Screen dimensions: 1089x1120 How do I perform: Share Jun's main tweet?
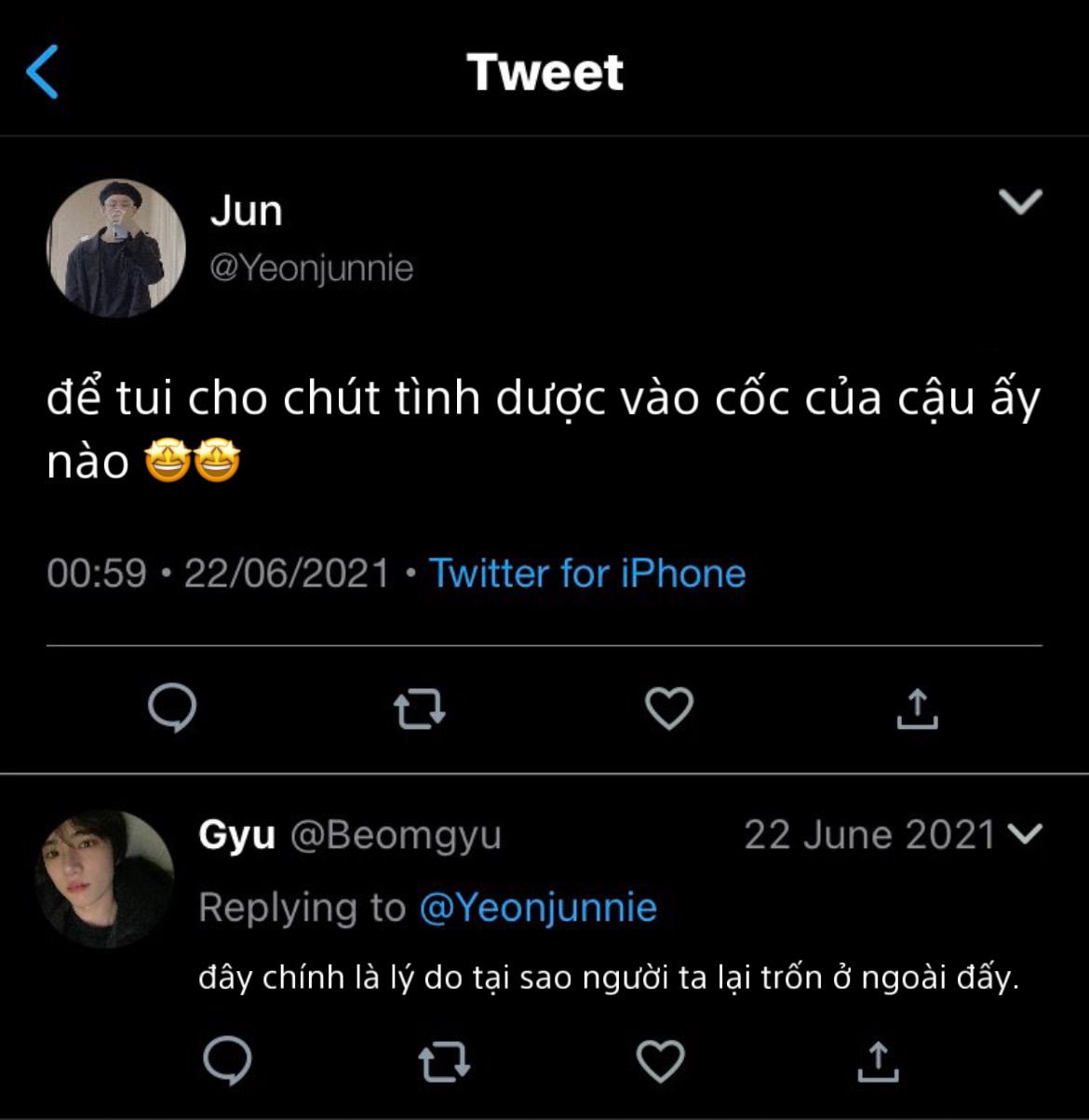[917, 709]
